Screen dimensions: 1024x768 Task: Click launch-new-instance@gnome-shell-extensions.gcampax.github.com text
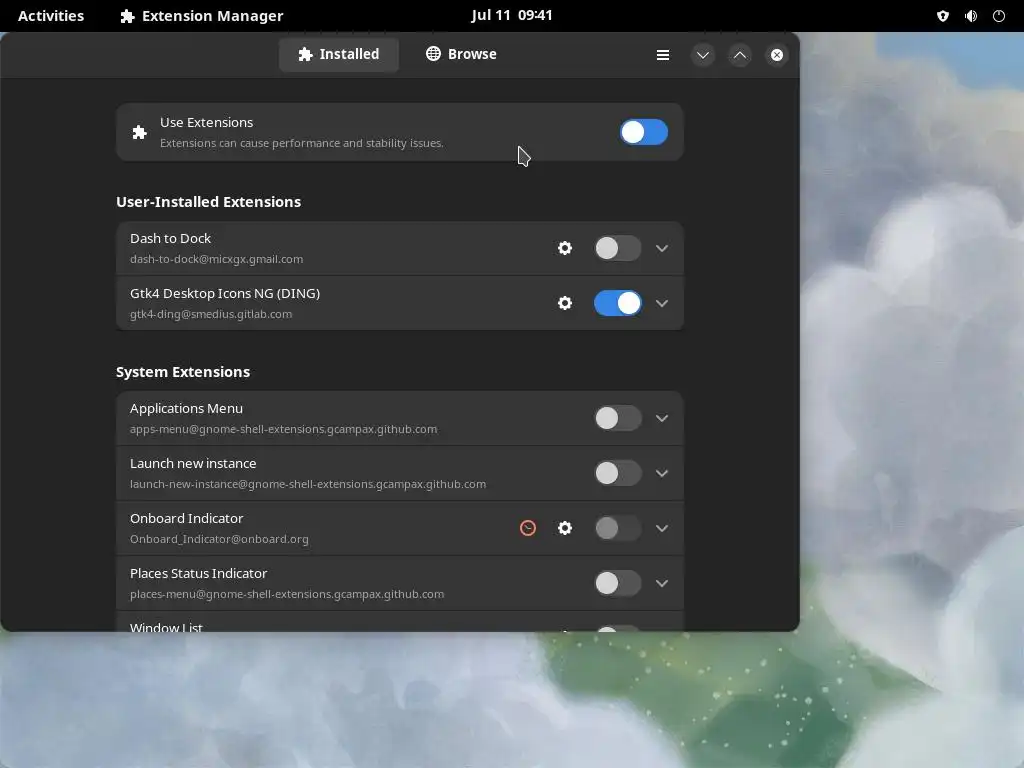308,484
